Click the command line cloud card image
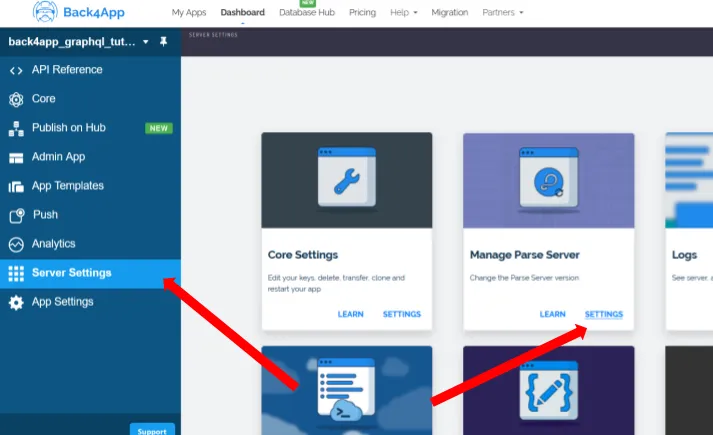Screen dimensions: 713x435 (x=347, y=390)
